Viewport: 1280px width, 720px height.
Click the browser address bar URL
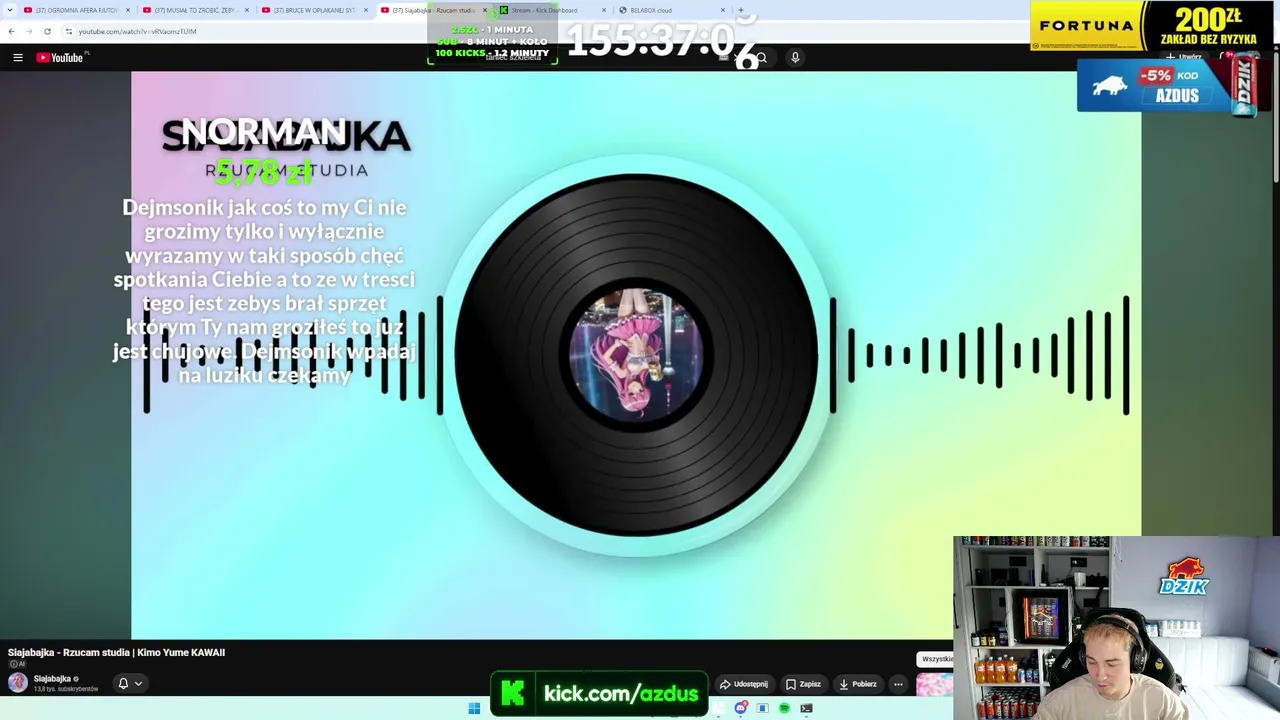[x=137, y=31]
